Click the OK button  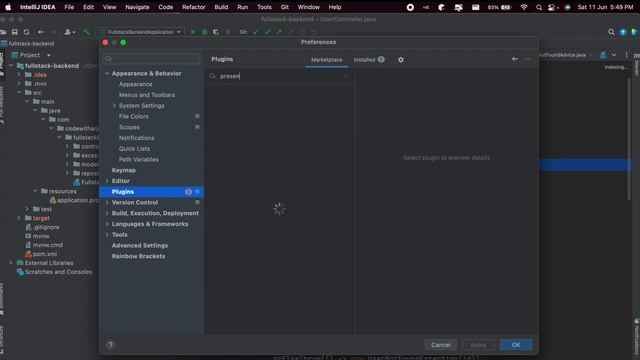(516, 345)
